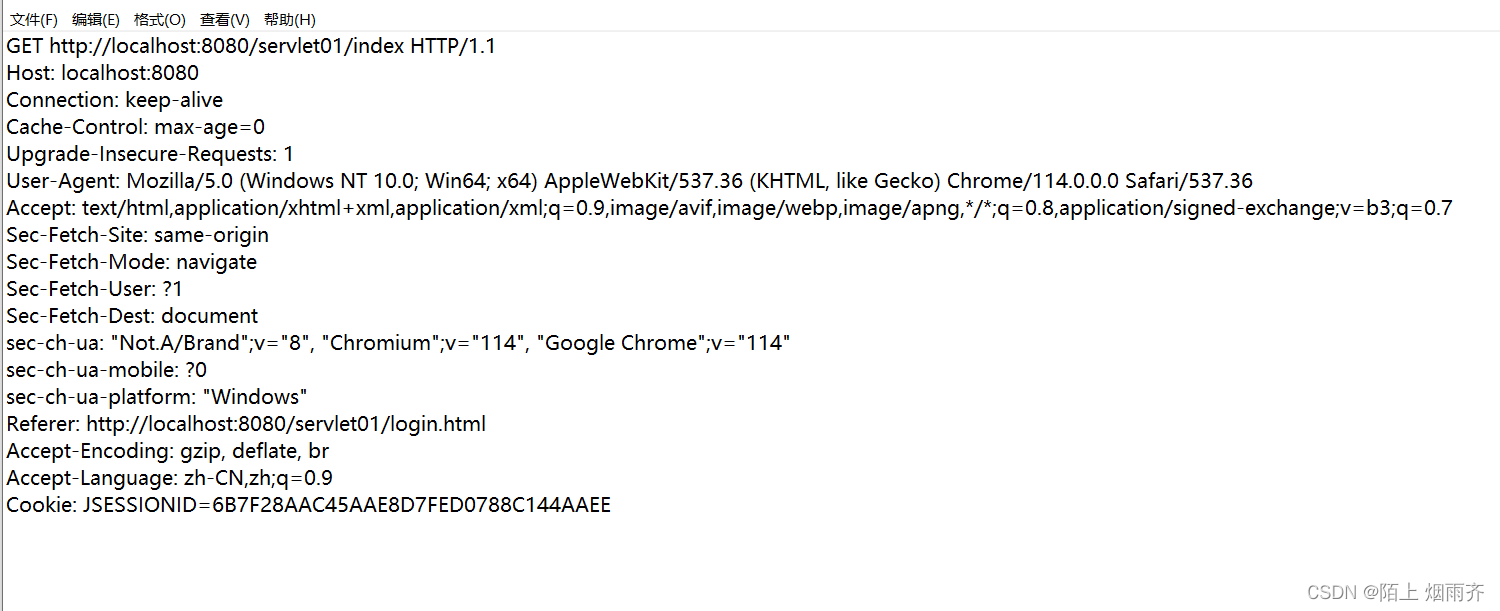This screenshot has width=1500, height=611.
Task: Open the 帮助(H) menu
Action: 290,20
